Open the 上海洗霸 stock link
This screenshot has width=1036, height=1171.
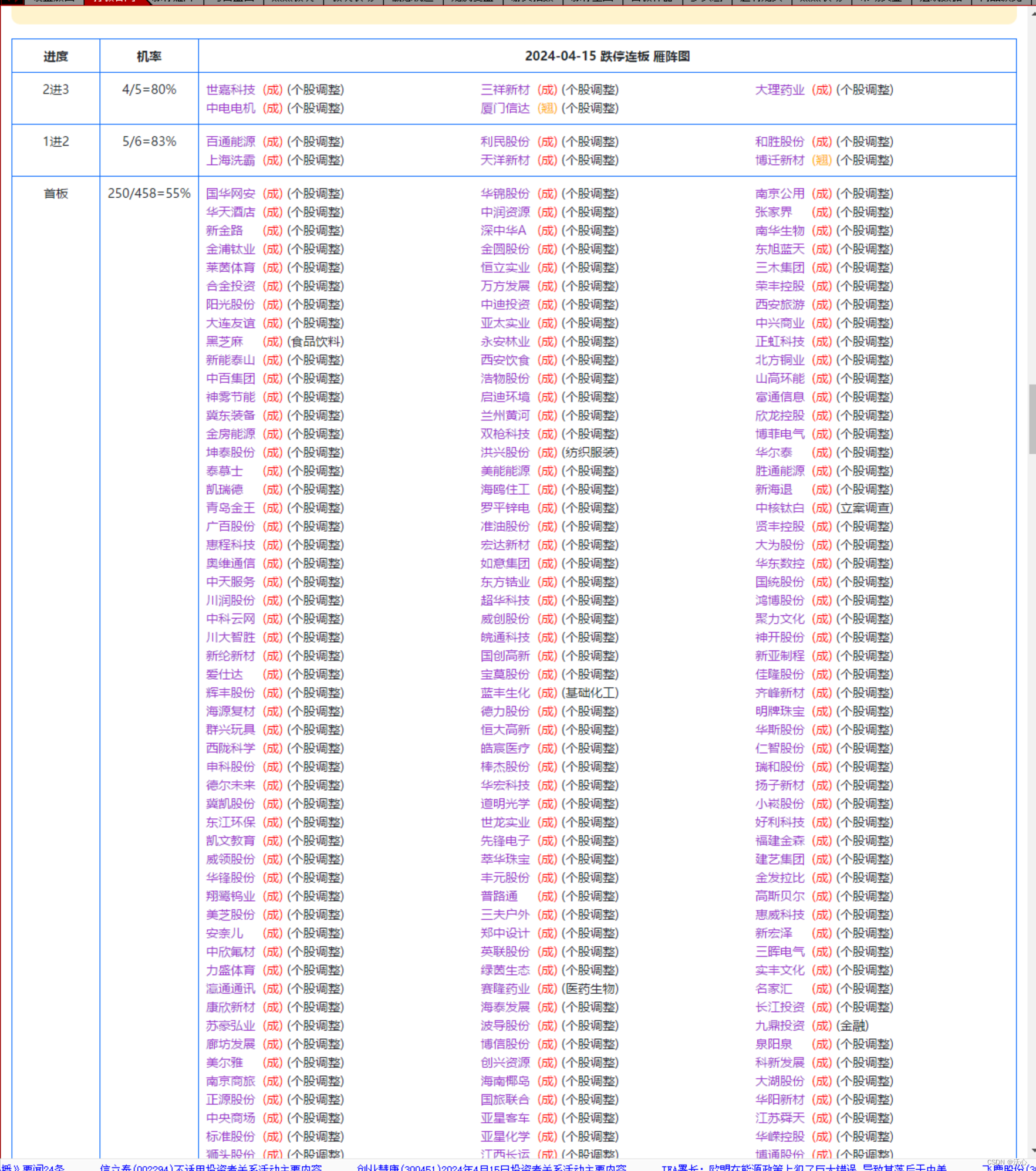(x=231, y=160)
